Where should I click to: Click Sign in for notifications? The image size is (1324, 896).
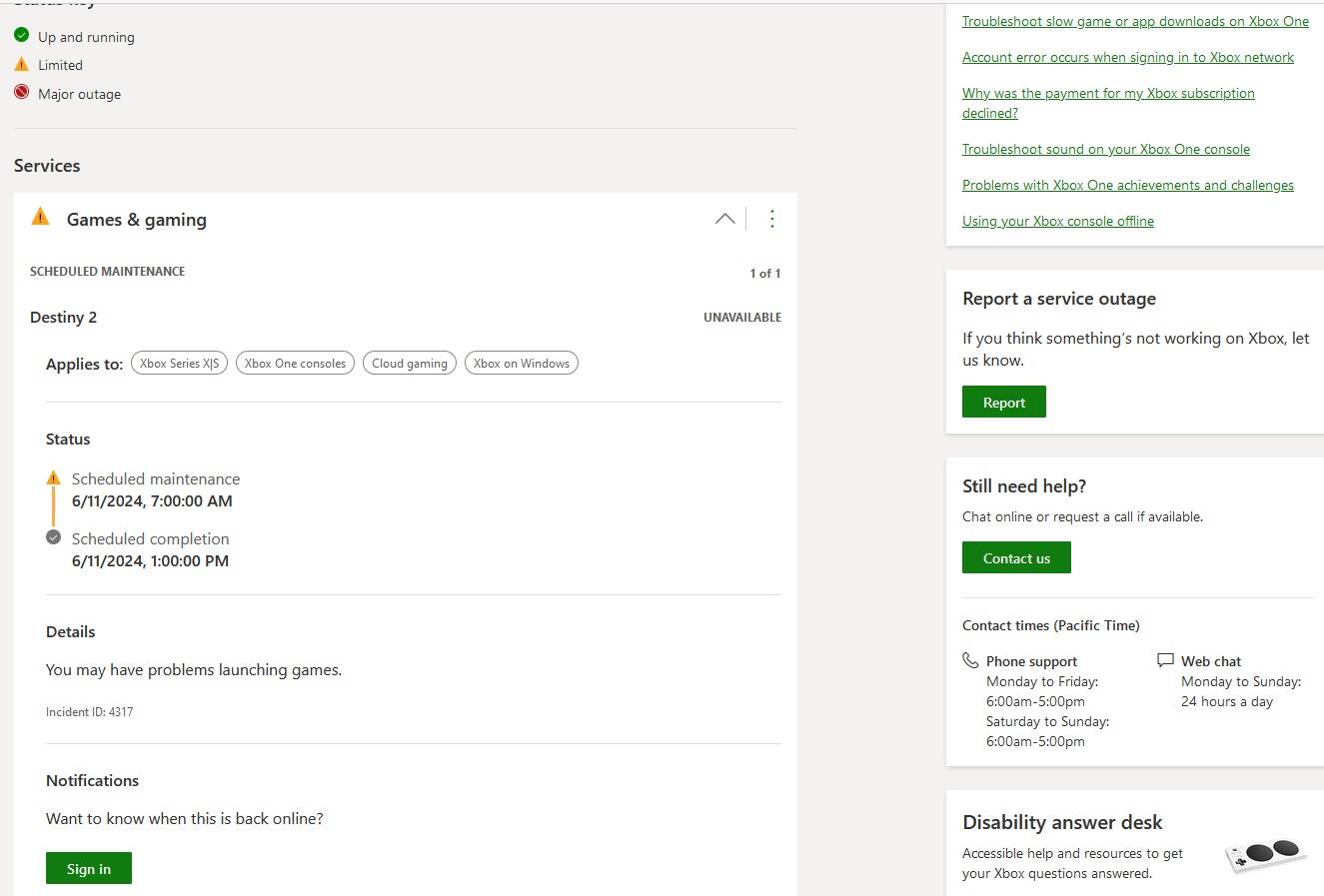(x=89, y=868)
